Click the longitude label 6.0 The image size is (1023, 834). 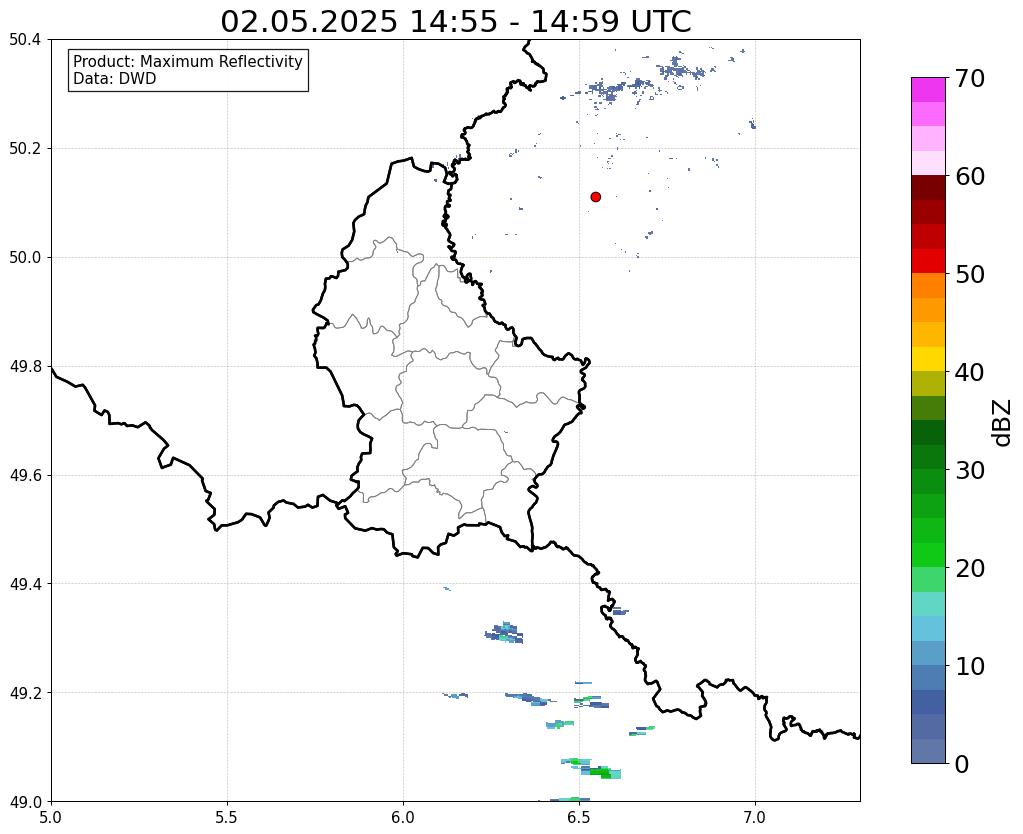point(403,818)
